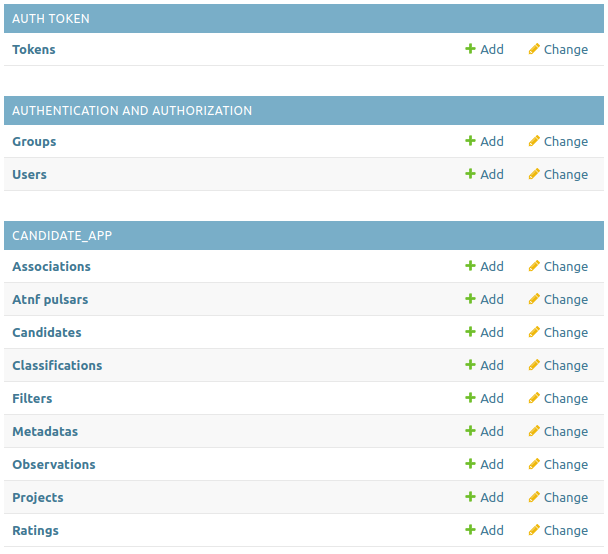
Task: Click the Change text for Atnf pulsars
Action: [x=566, y=299]
